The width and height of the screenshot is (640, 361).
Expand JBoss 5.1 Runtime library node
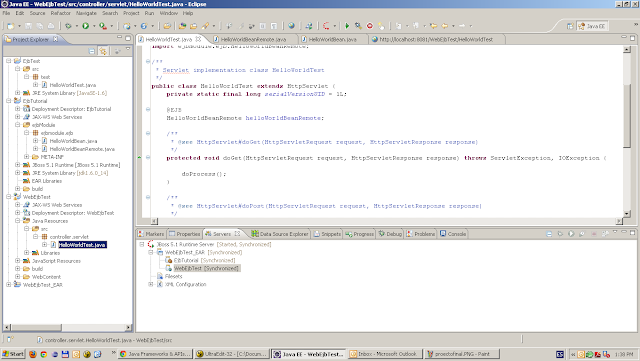click(x=18, y=165)
